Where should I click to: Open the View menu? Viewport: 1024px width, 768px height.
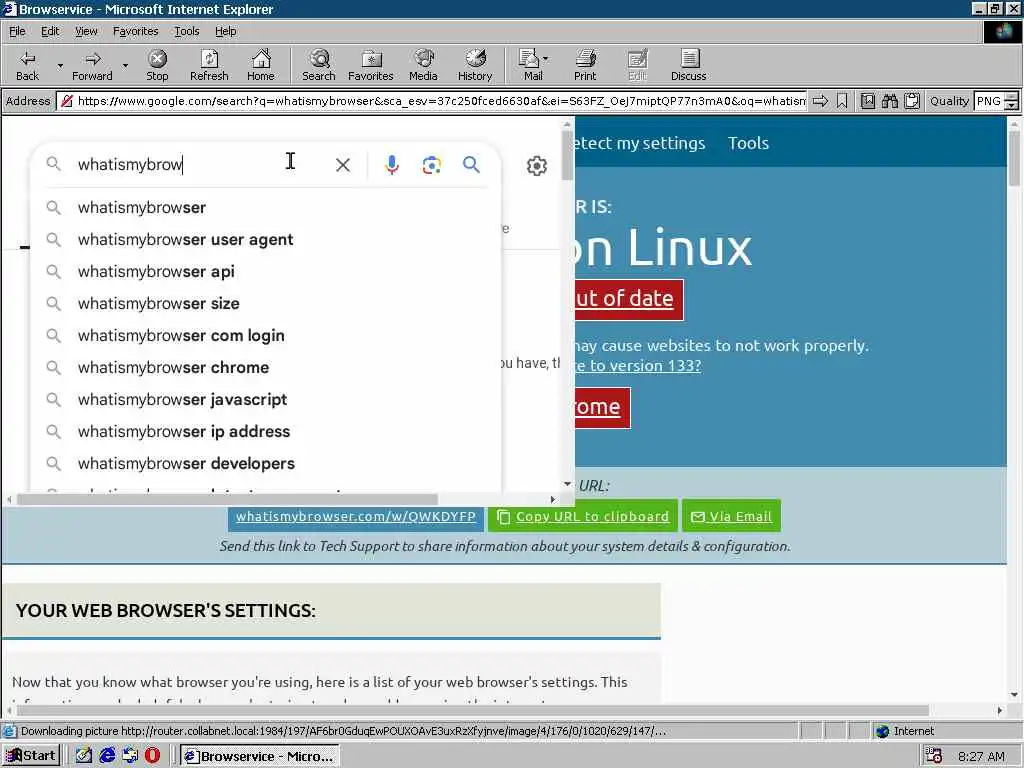[x=86, y=31]
